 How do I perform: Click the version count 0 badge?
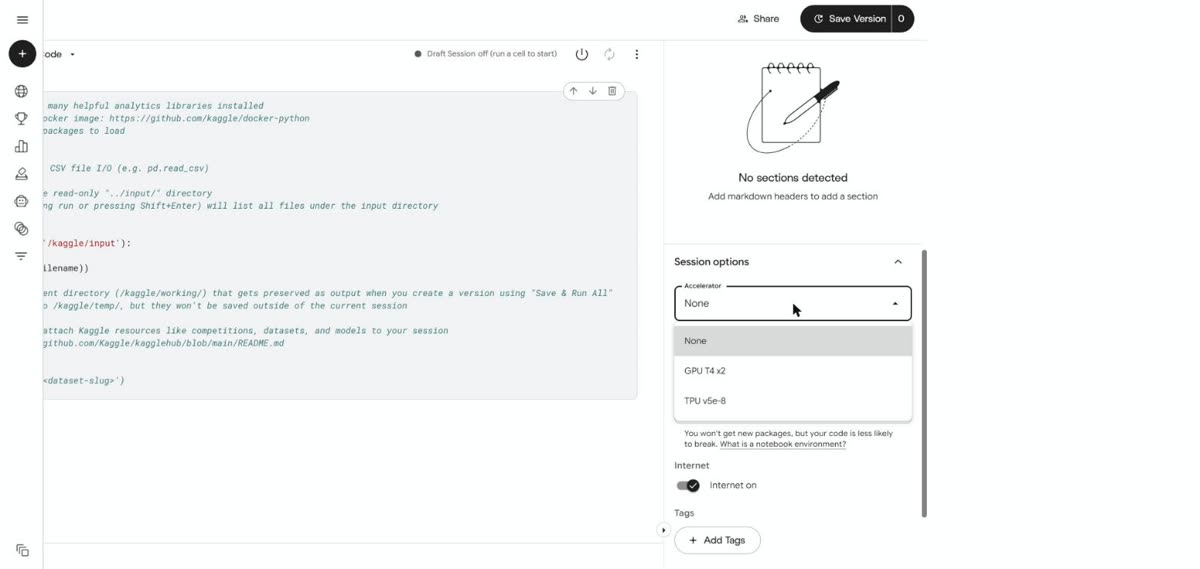(902, 19)
